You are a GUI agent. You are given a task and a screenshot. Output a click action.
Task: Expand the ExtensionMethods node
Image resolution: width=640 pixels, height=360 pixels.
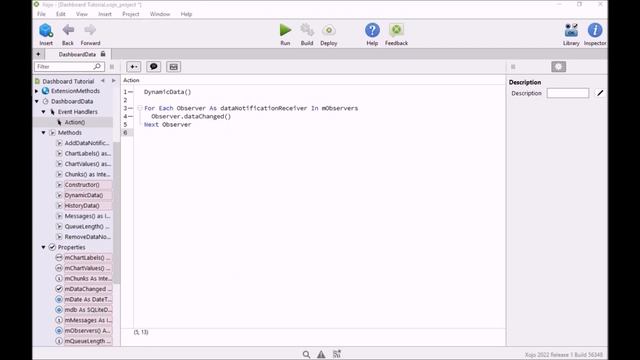pyautogui.click(x=36, y=91)
